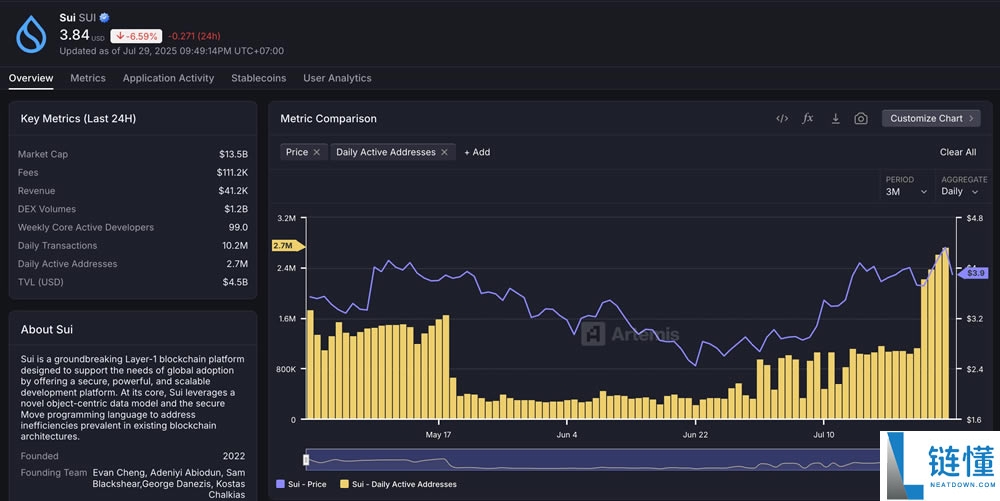Open the Aggregate Daily dropdown
This screenshot has height=501, width=1000.
(x=960, y=191)
